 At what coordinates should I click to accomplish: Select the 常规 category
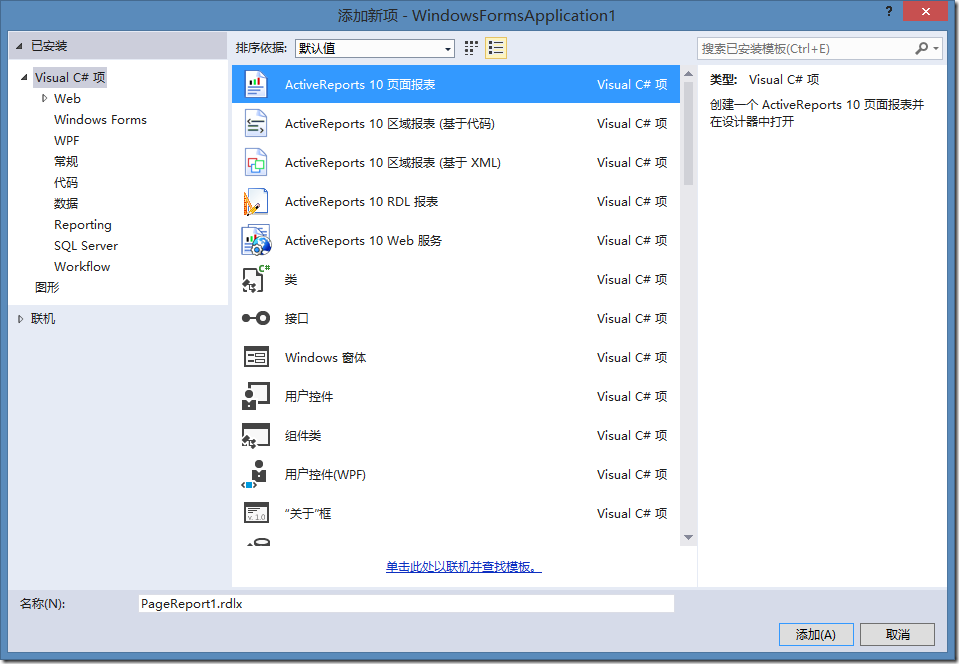click(66, 161)
